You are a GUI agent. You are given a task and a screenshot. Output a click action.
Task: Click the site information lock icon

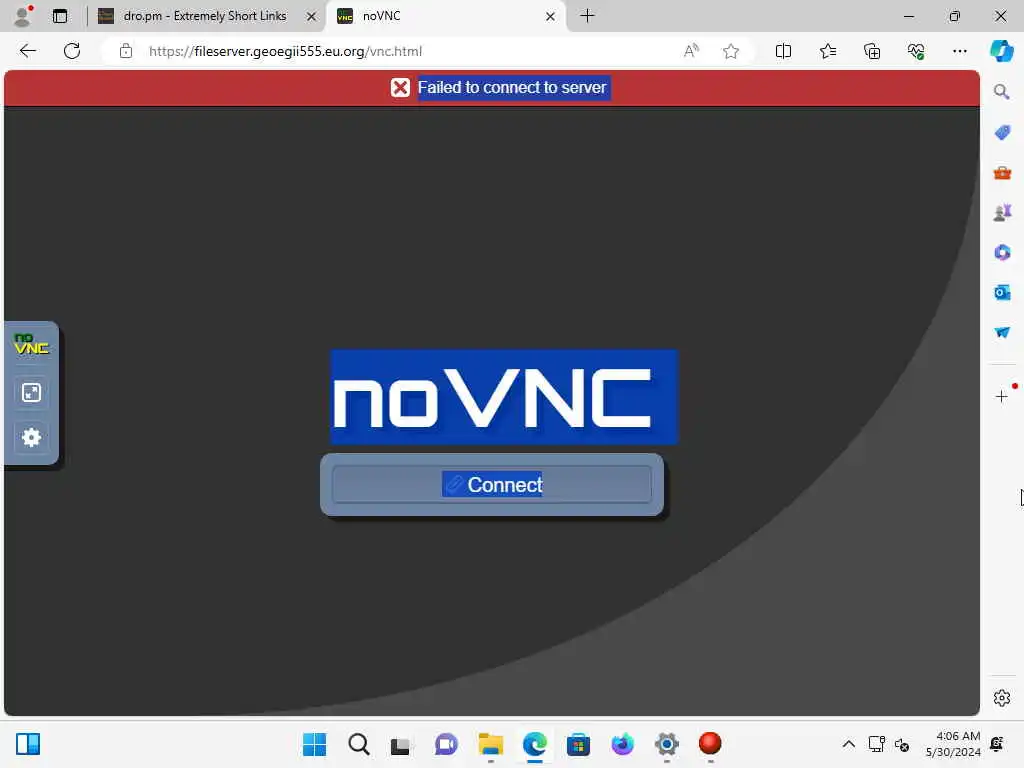pyautogui.click(x=126, y=51)
